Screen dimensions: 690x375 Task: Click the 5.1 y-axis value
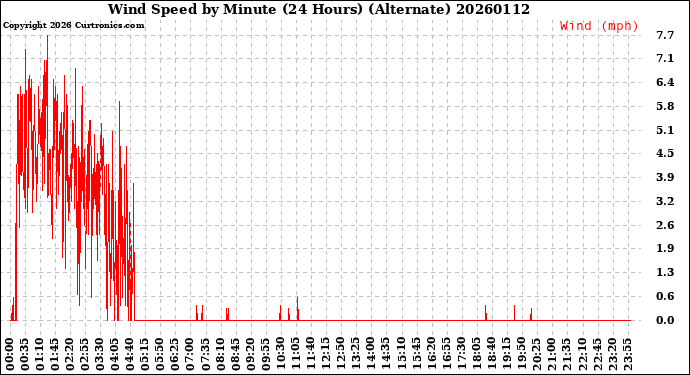coord(665,130)
